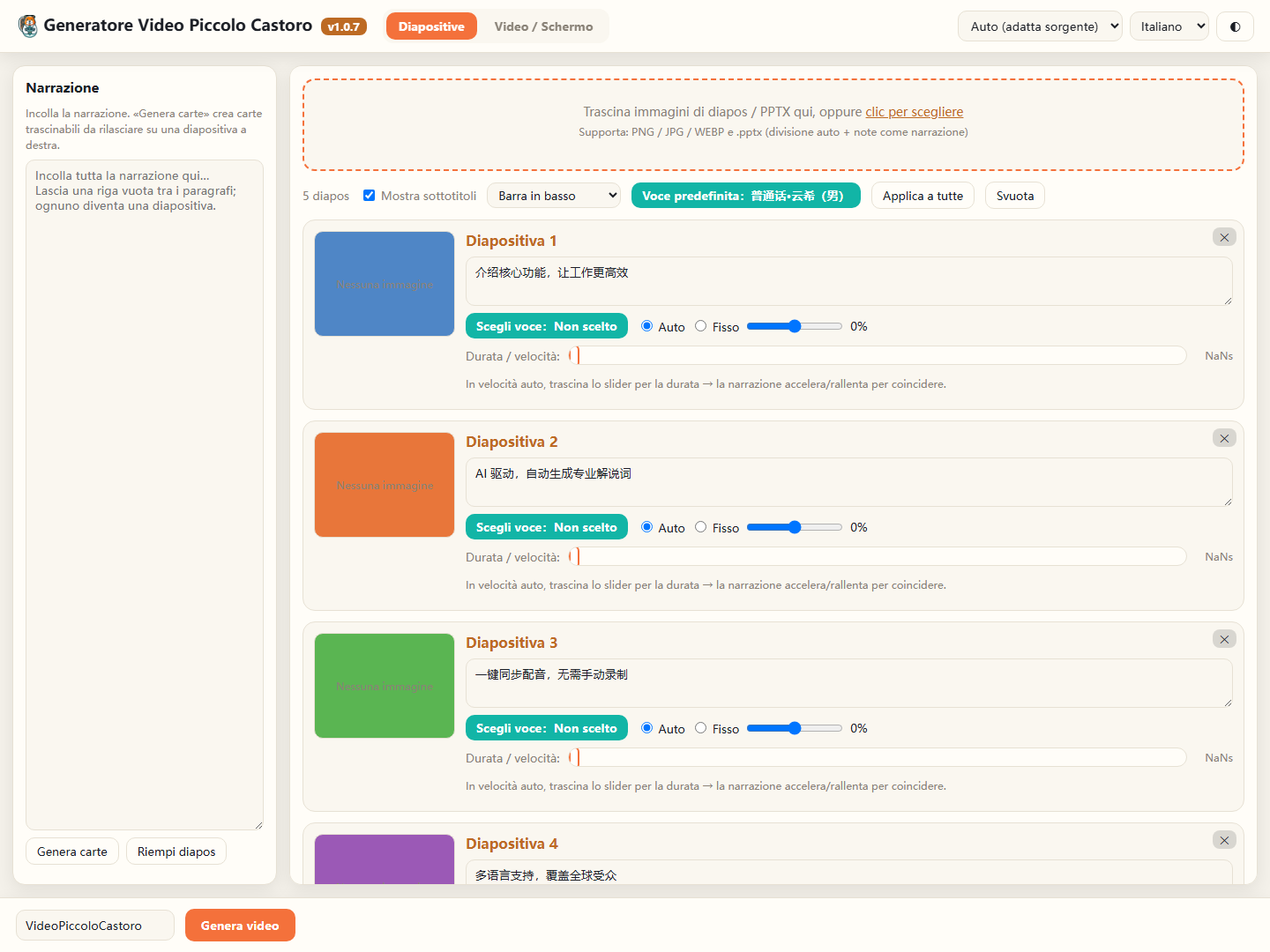Click the NaNs duration value of Diapositiva 2
The image size is (1270, 952).
1219,557
